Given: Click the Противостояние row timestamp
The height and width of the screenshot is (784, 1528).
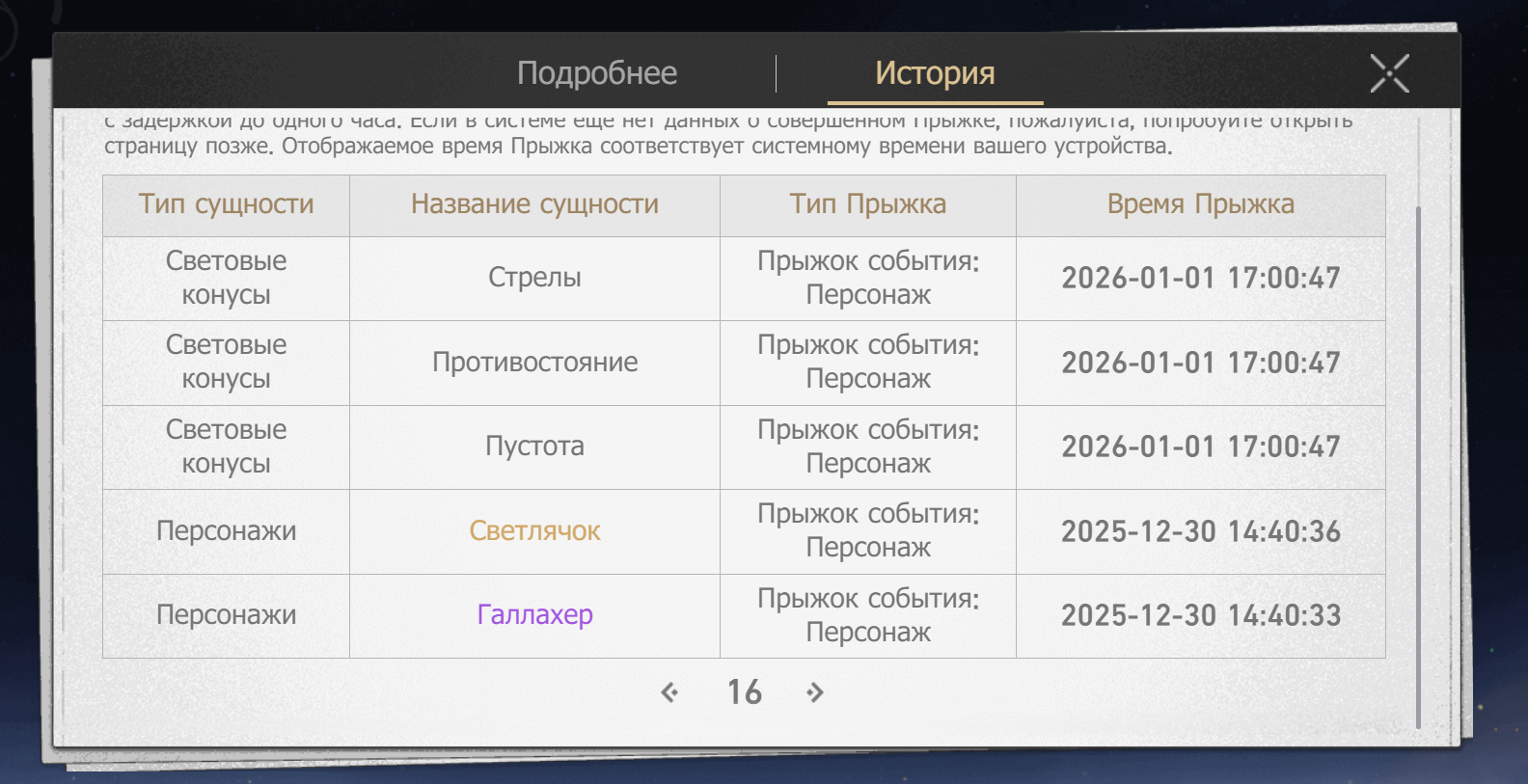Looking at the screenshot, I should point(1201,363).
